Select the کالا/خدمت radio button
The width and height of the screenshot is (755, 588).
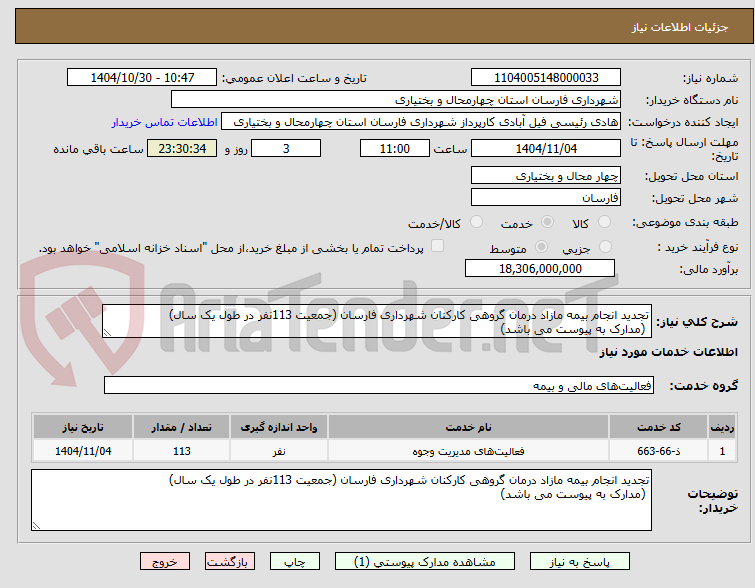tap(476, 222)
